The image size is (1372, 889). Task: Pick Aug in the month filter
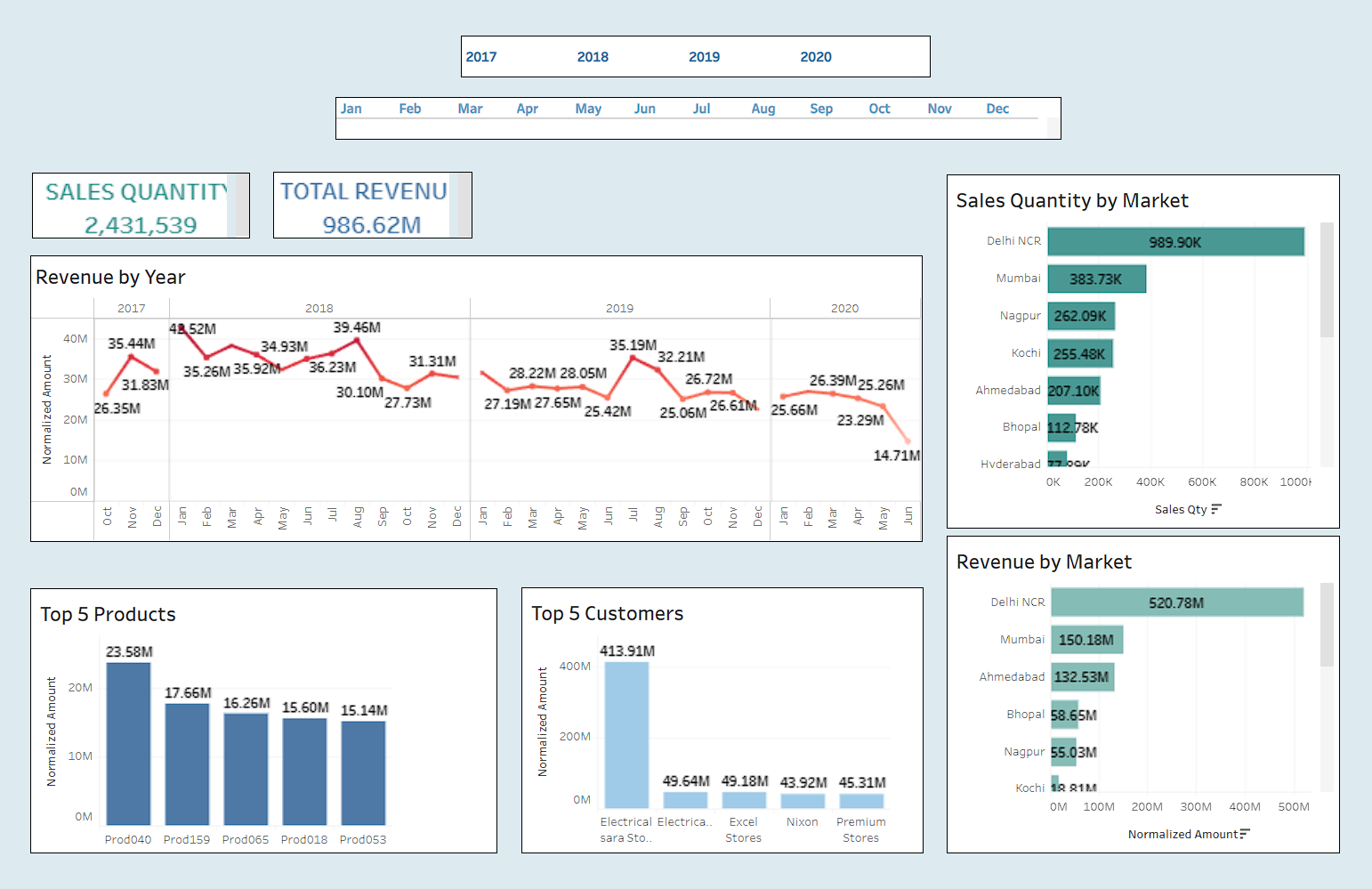pos(763,109)
